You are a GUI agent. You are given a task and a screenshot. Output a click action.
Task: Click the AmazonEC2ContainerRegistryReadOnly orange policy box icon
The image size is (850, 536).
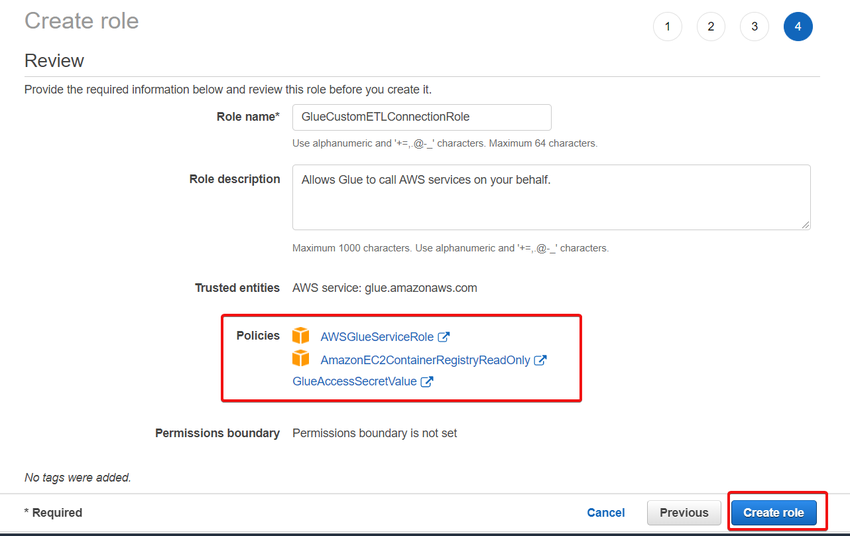pyautogui.click(x=301, y=358)
